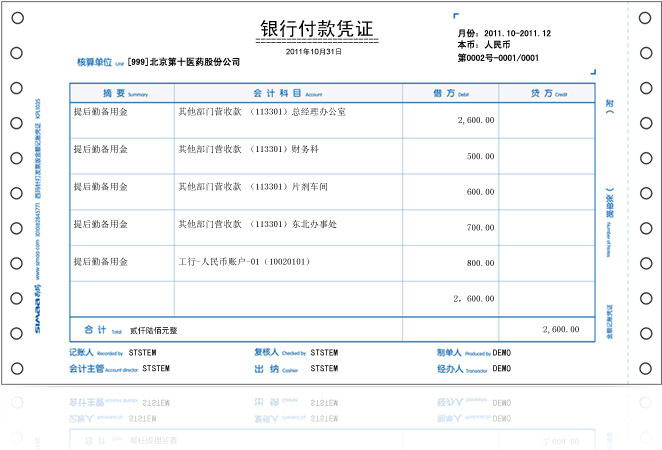The width and height of the screenshot is (662, 450).
Task: Click account 工行-人民币账户-01 (10020101)
Action: [244, 262]
